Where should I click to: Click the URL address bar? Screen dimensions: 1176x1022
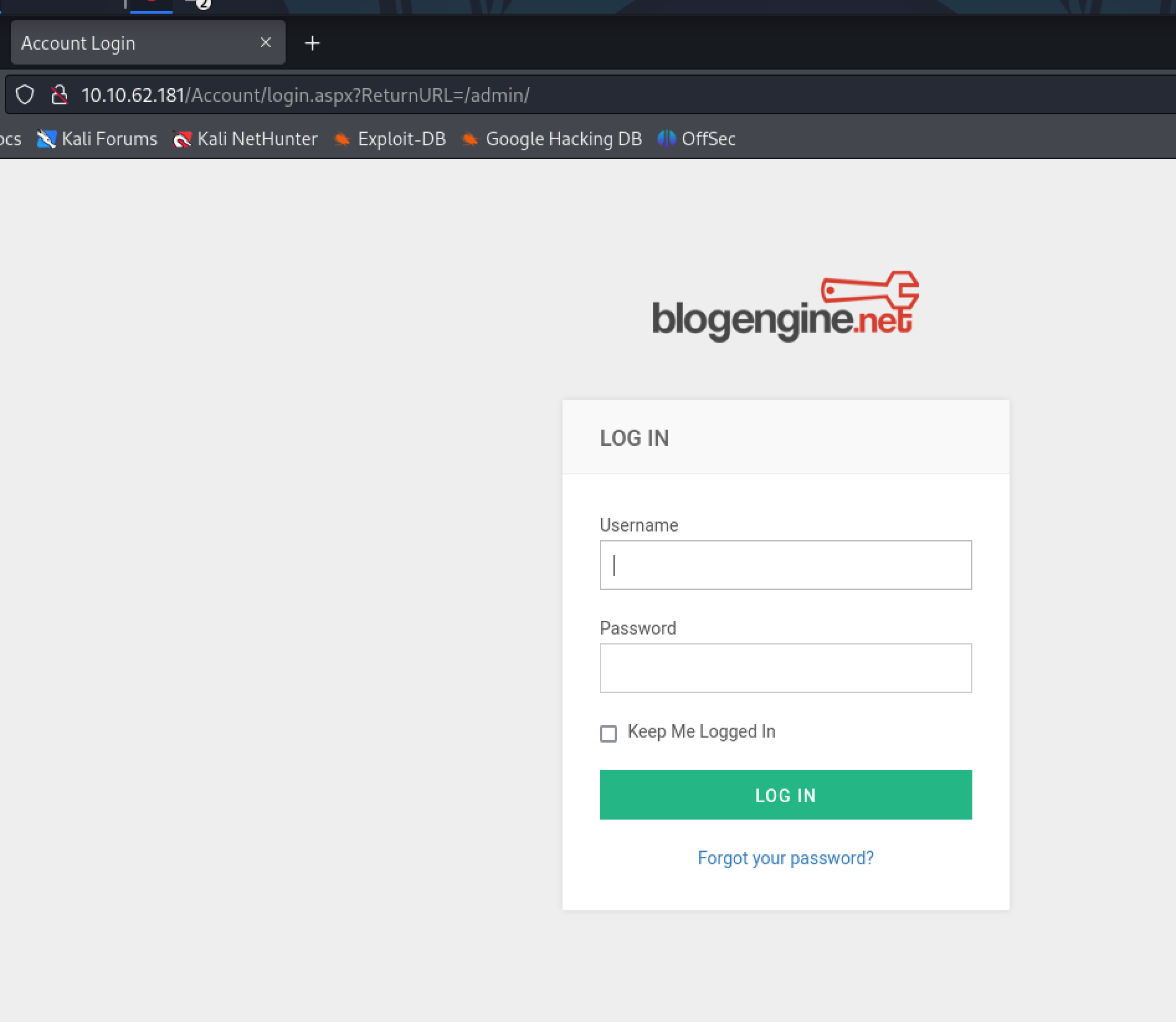(x=590, y=95)
